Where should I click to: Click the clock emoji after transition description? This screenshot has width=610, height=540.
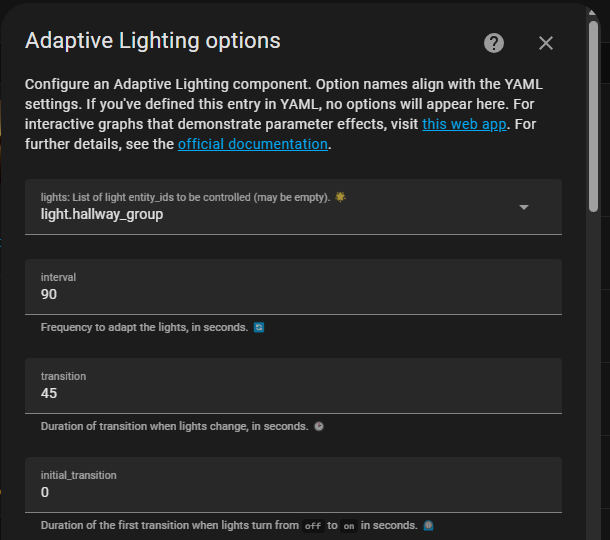(x=319, y=426)
